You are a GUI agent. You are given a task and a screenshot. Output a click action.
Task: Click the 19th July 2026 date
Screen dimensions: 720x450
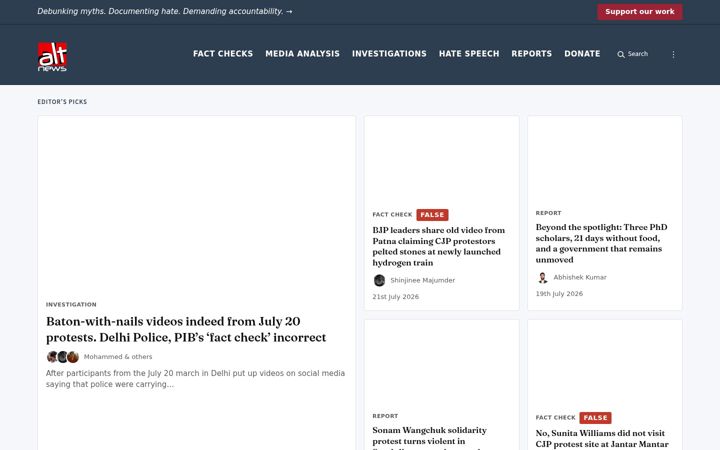point(559,294)
